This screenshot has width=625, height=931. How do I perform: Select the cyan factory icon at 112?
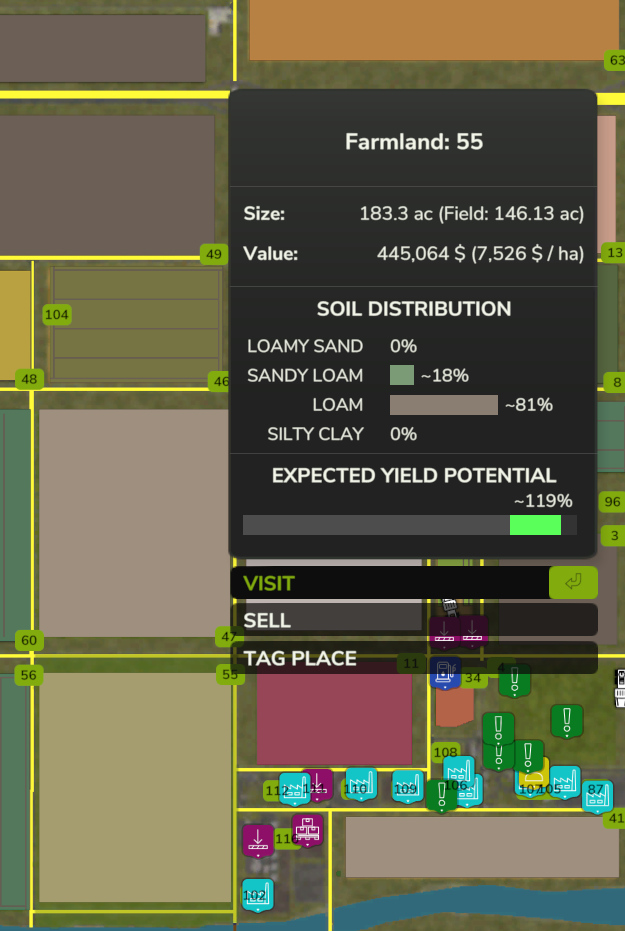click(x=294, y=788)
